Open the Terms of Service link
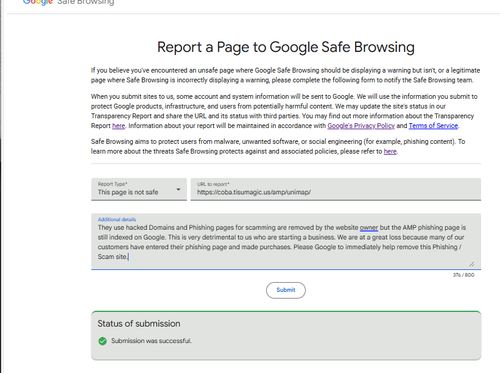 tap(433, 126)
